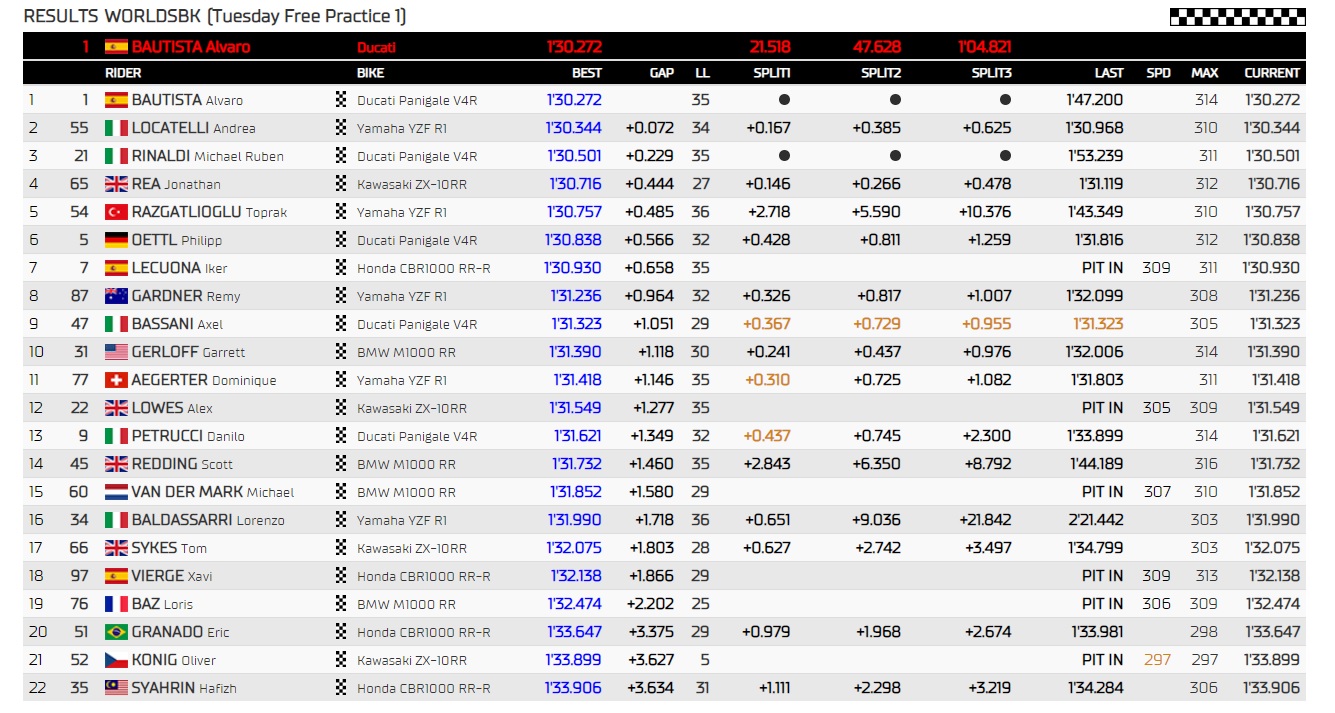Click the SPLIT3 column header
The width and height of the screenshot is (1335, 713).
[x=991, y=73]
